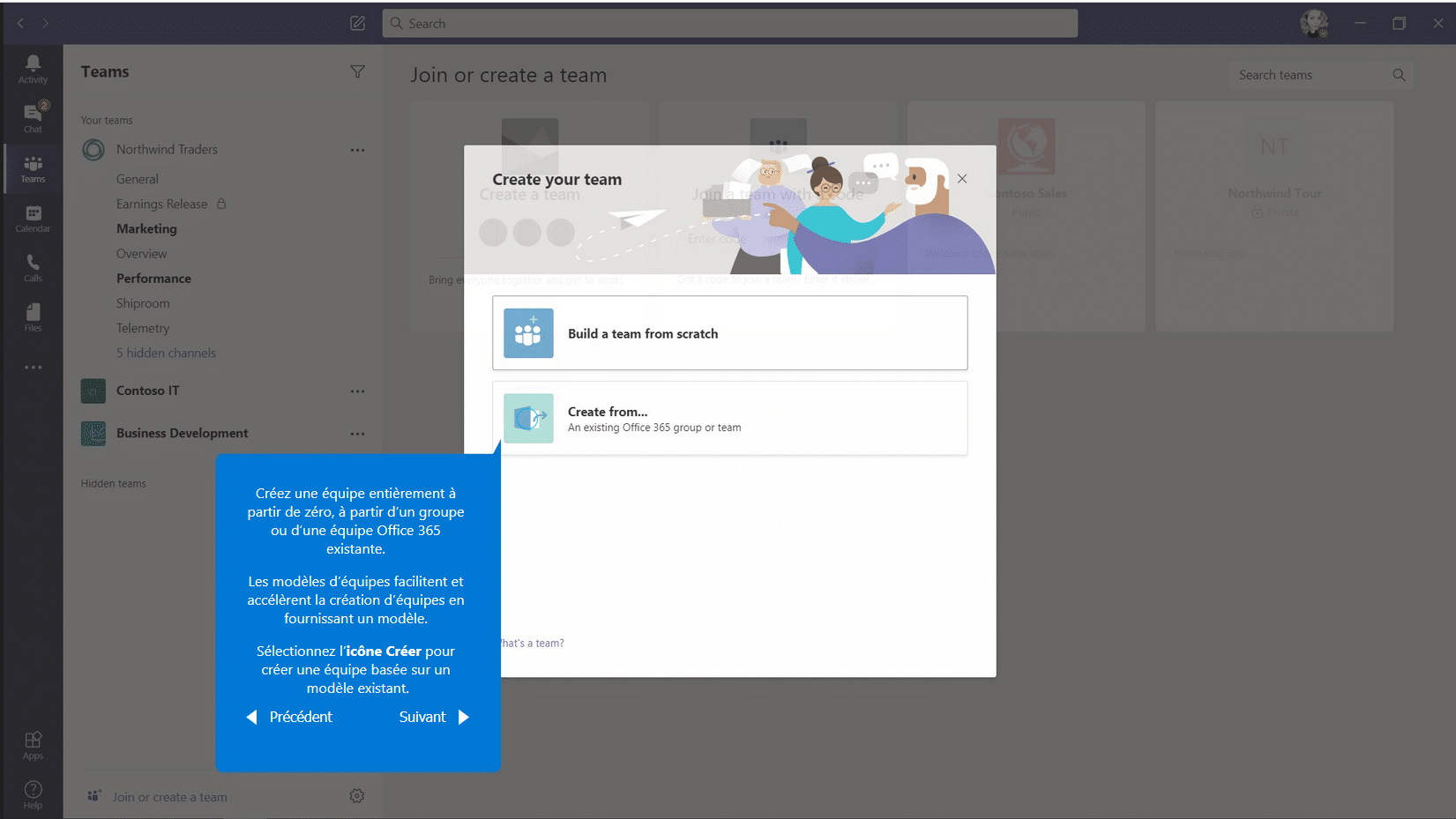This screenshot has height=819, width=1456.
Task: Select Create from existing Office 365 group
Action: tap(729, 419)
